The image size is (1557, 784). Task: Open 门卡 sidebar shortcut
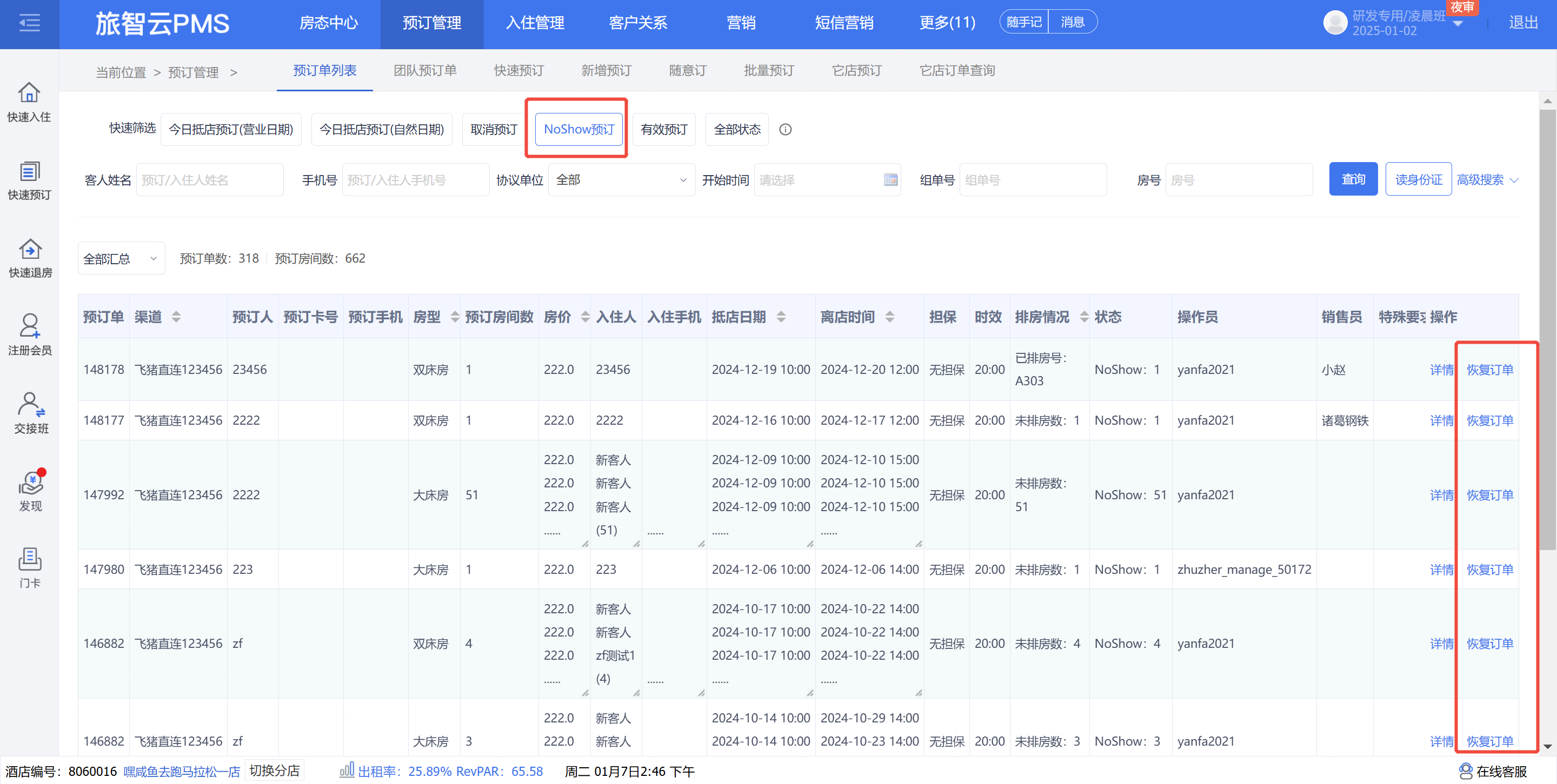(x=29, y=568)
